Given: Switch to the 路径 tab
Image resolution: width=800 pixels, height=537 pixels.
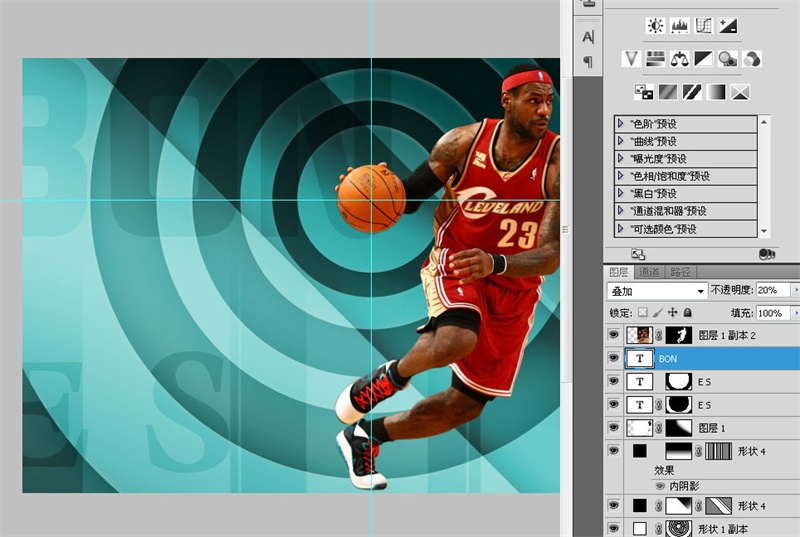Looking at the screenshot, I should pos(681,272).
